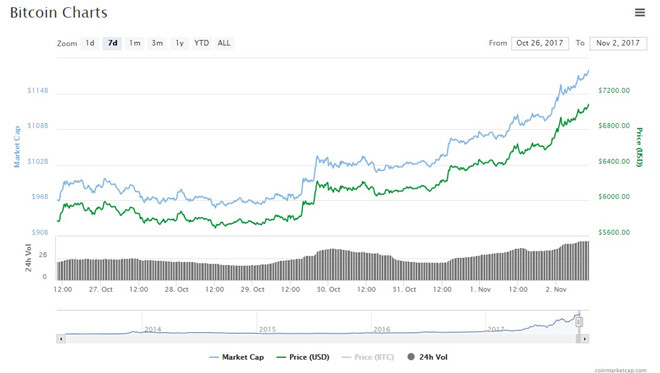660x373 pixels.
Task: Select the 7d zoom range
Action: click(x=112, y=43)
